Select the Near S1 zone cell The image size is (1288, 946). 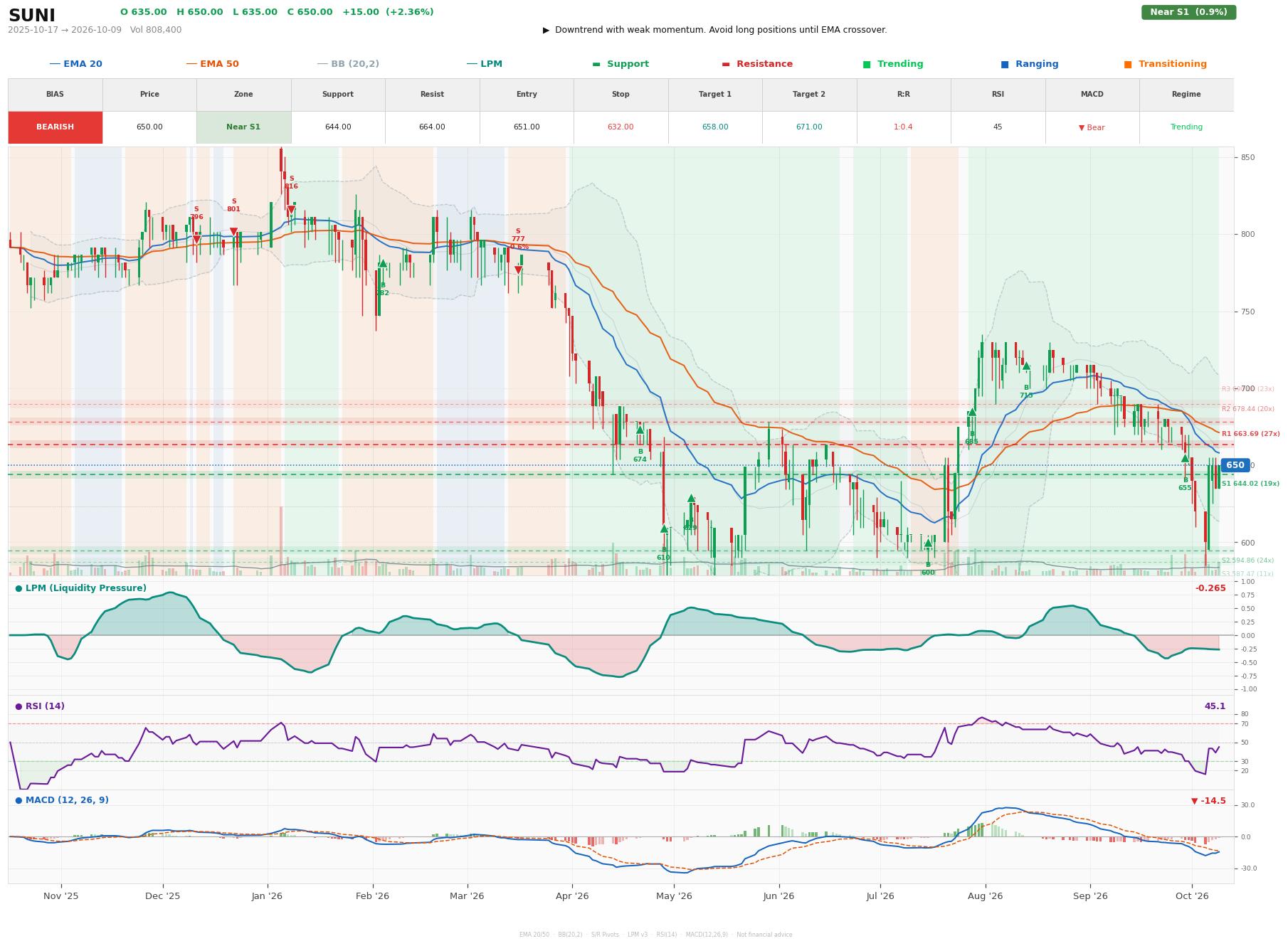243,127
